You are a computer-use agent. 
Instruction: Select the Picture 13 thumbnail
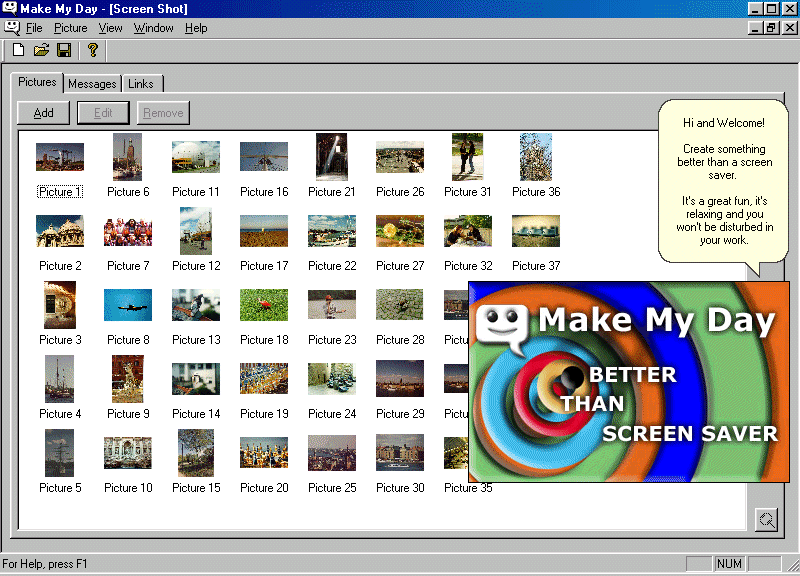[x=196, y=305]
